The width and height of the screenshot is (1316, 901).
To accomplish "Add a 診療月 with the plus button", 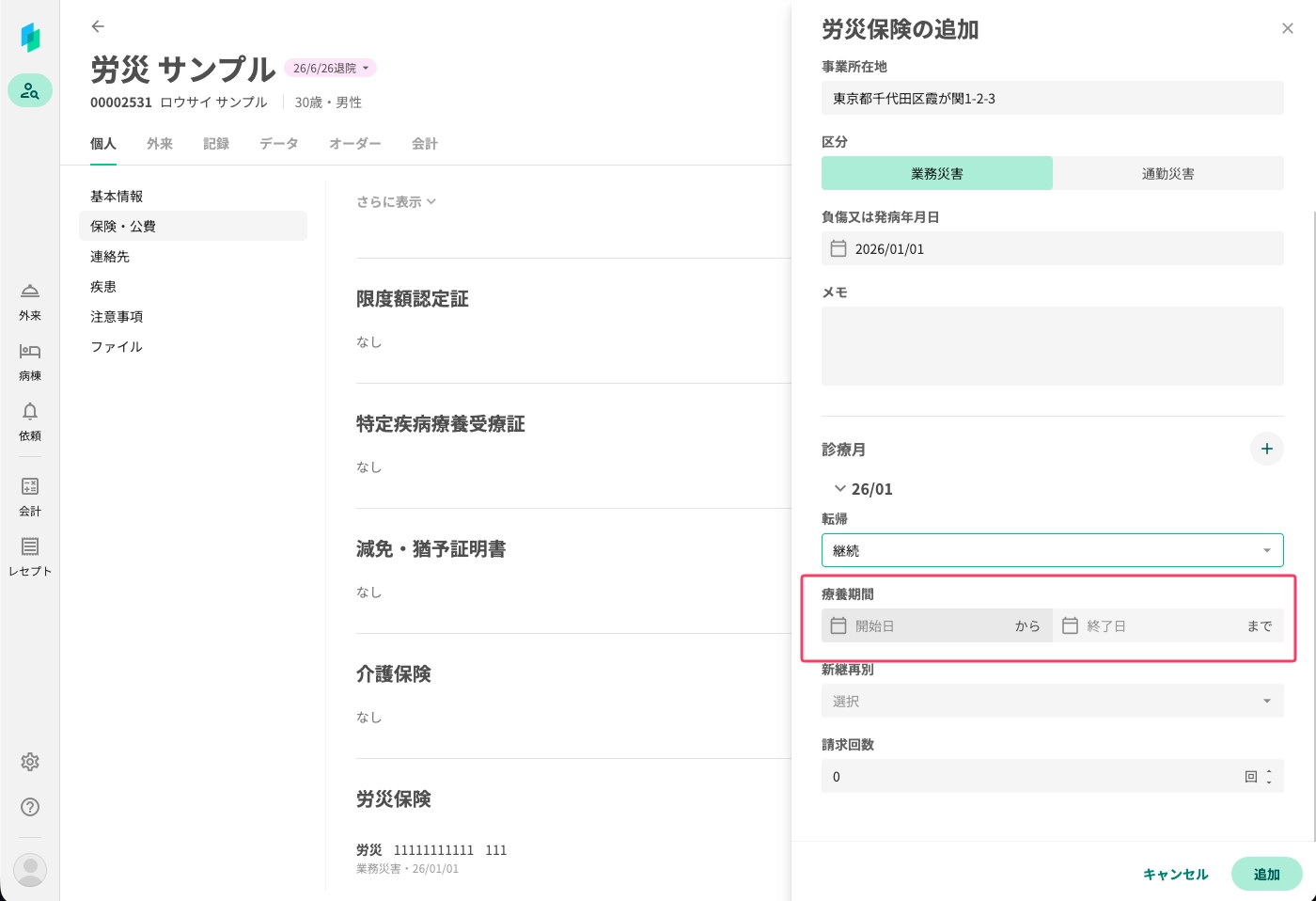I will pos(1267,449).
